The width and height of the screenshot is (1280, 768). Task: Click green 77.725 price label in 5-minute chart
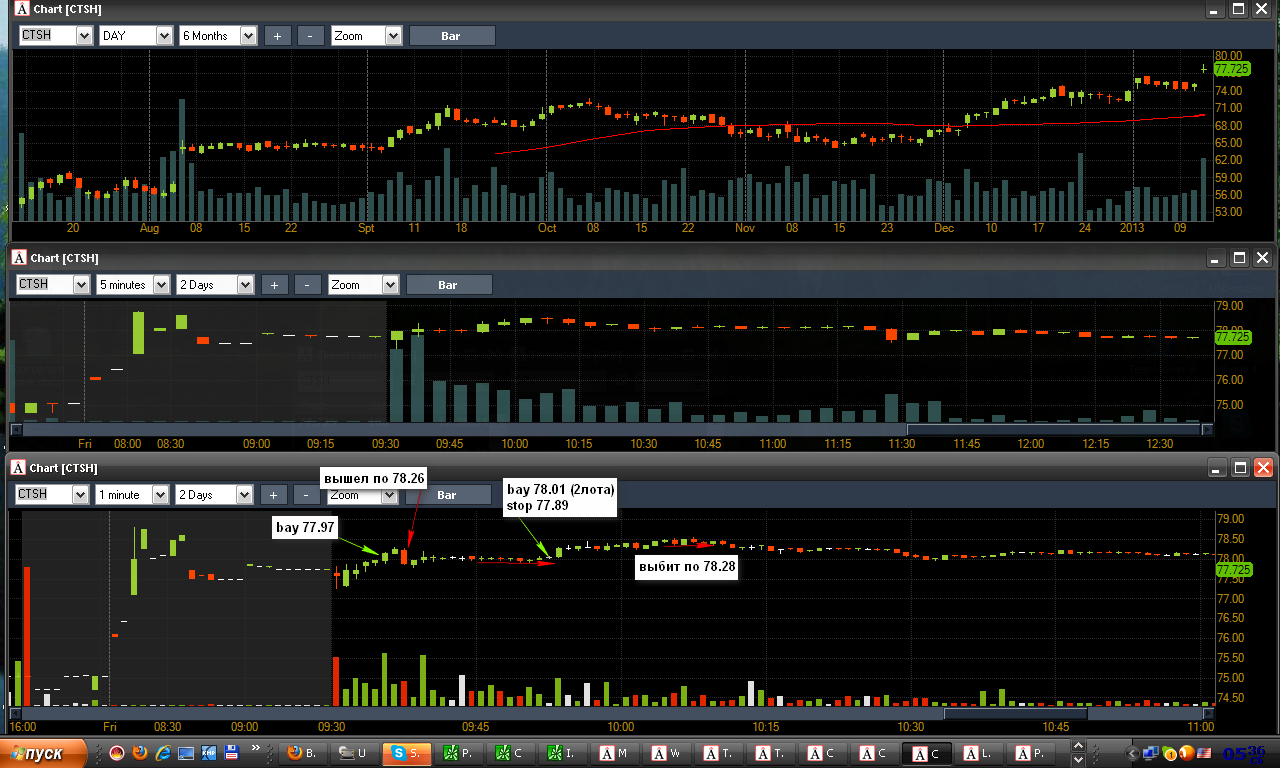pyautogui.click(x=1232, y=338)
